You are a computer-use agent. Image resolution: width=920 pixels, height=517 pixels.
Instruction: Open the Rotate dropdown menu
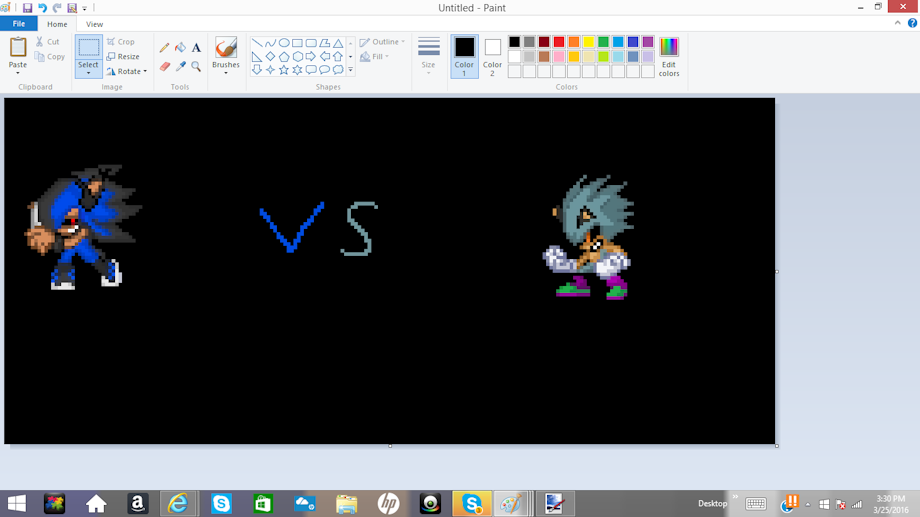[x=127, y=72]
